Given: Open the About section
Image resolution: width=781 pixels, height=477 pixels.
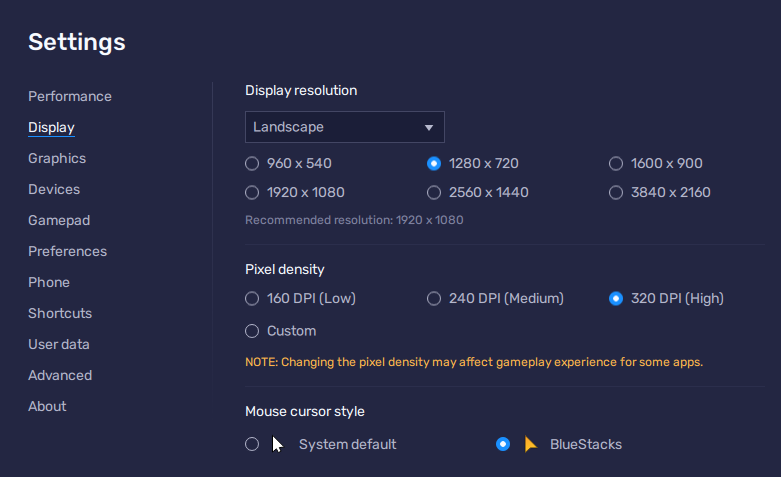Looking at the screenshot, I should coord(47,406).
